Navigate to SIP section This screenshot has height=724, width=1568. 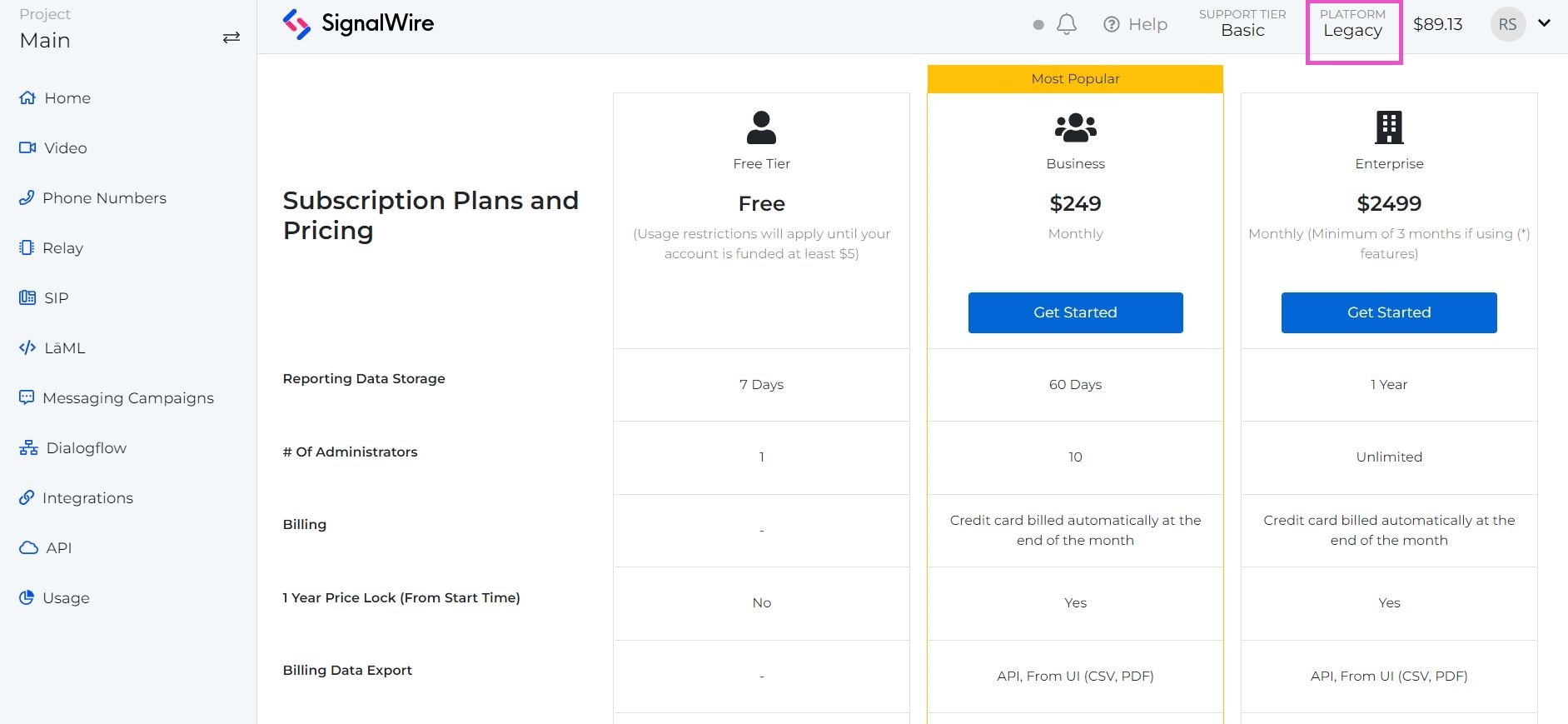coord(57,297)
